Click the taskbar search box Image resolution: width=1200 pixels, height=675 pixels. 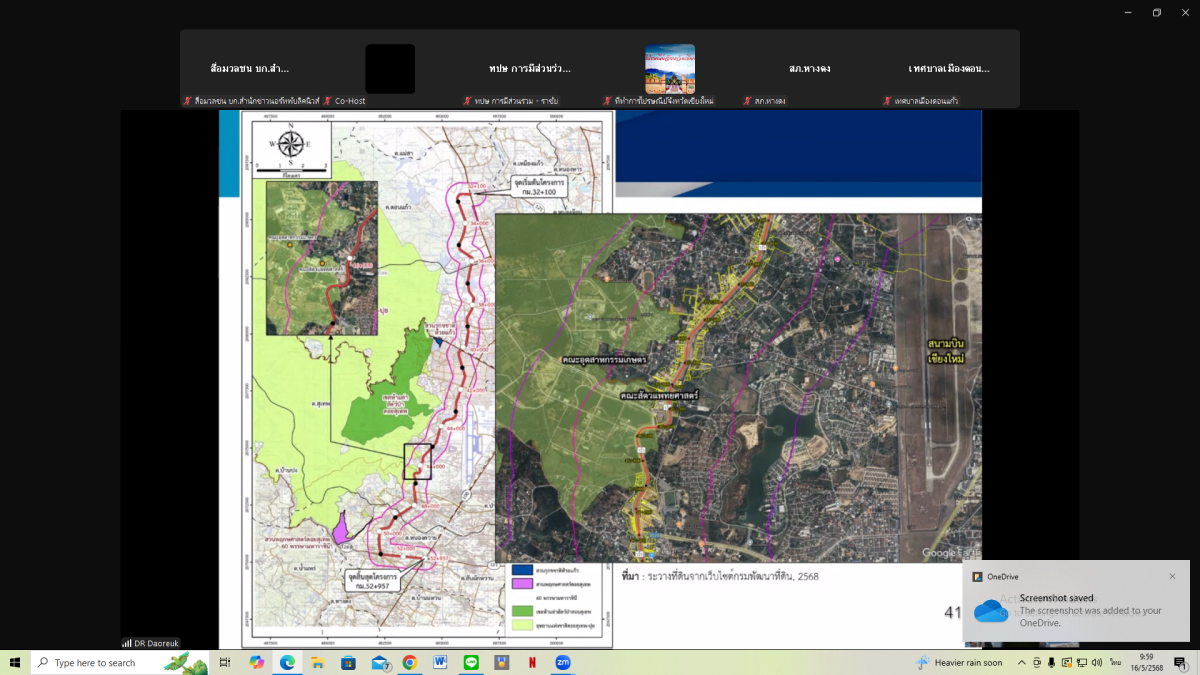click(120, 662)
